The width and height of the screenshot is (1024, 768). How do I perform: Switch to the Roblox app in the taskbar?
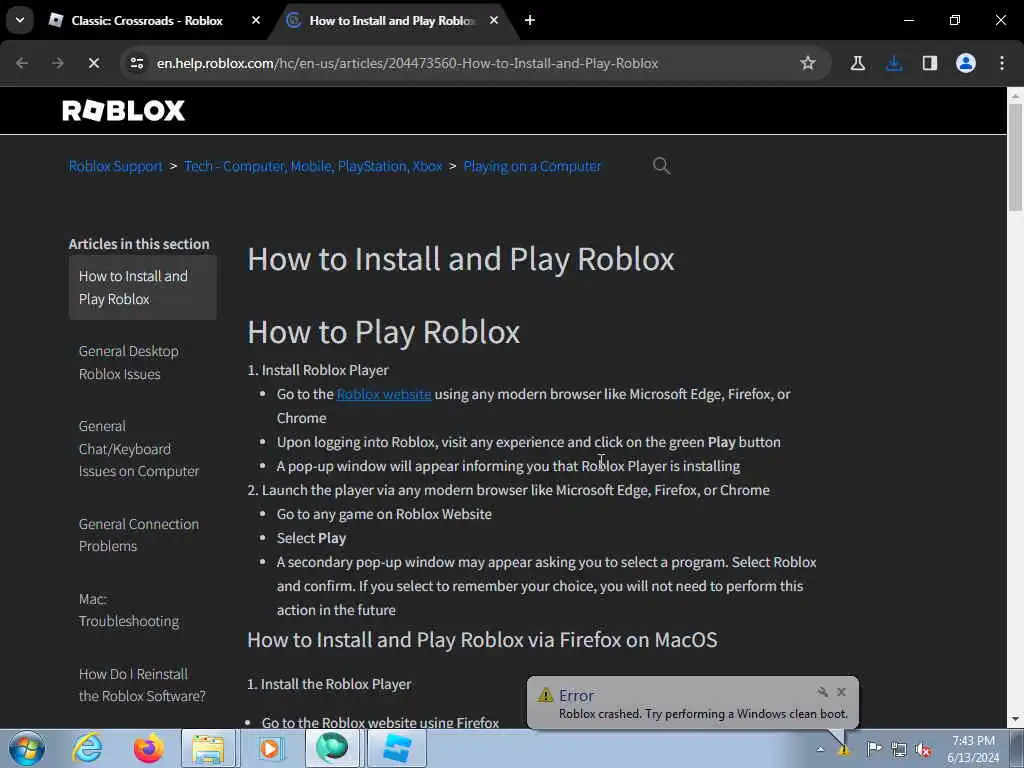[x=396, y=748]
